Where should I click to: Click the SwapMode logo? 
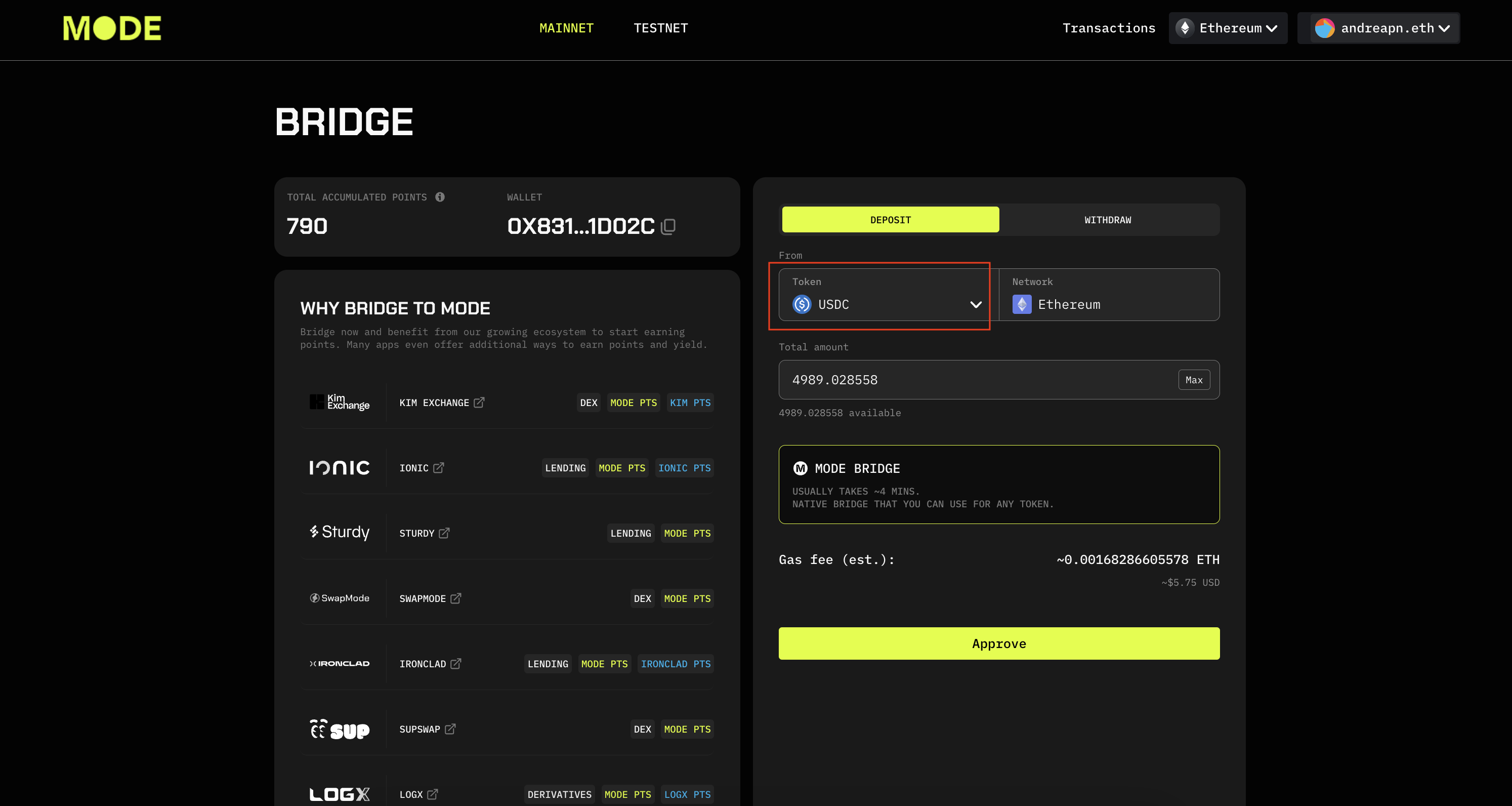point(339,598)
